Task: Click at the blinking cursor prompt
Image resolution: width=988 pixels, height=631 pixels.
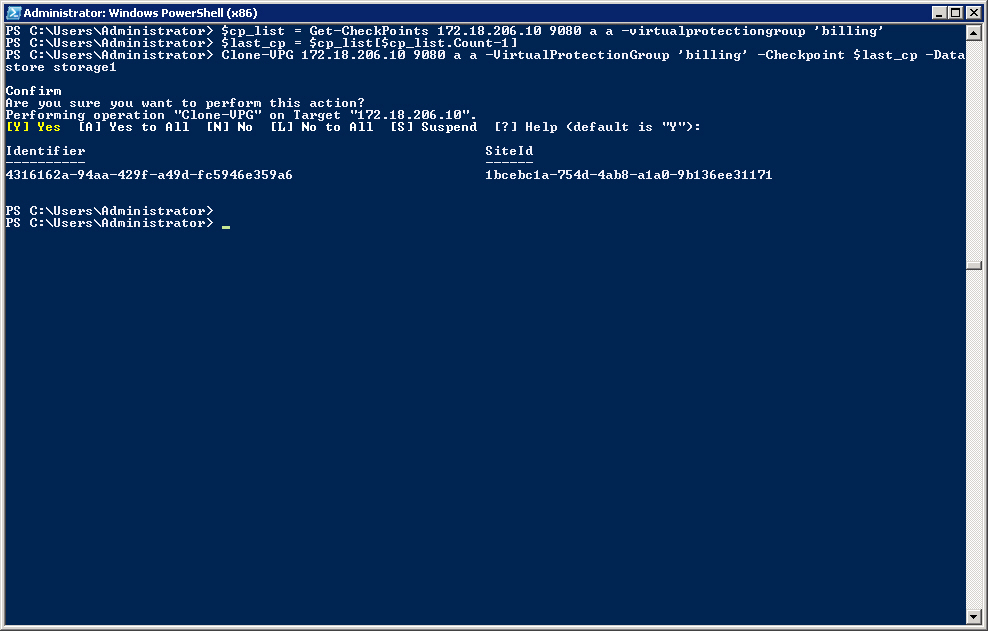Action: 226,224
